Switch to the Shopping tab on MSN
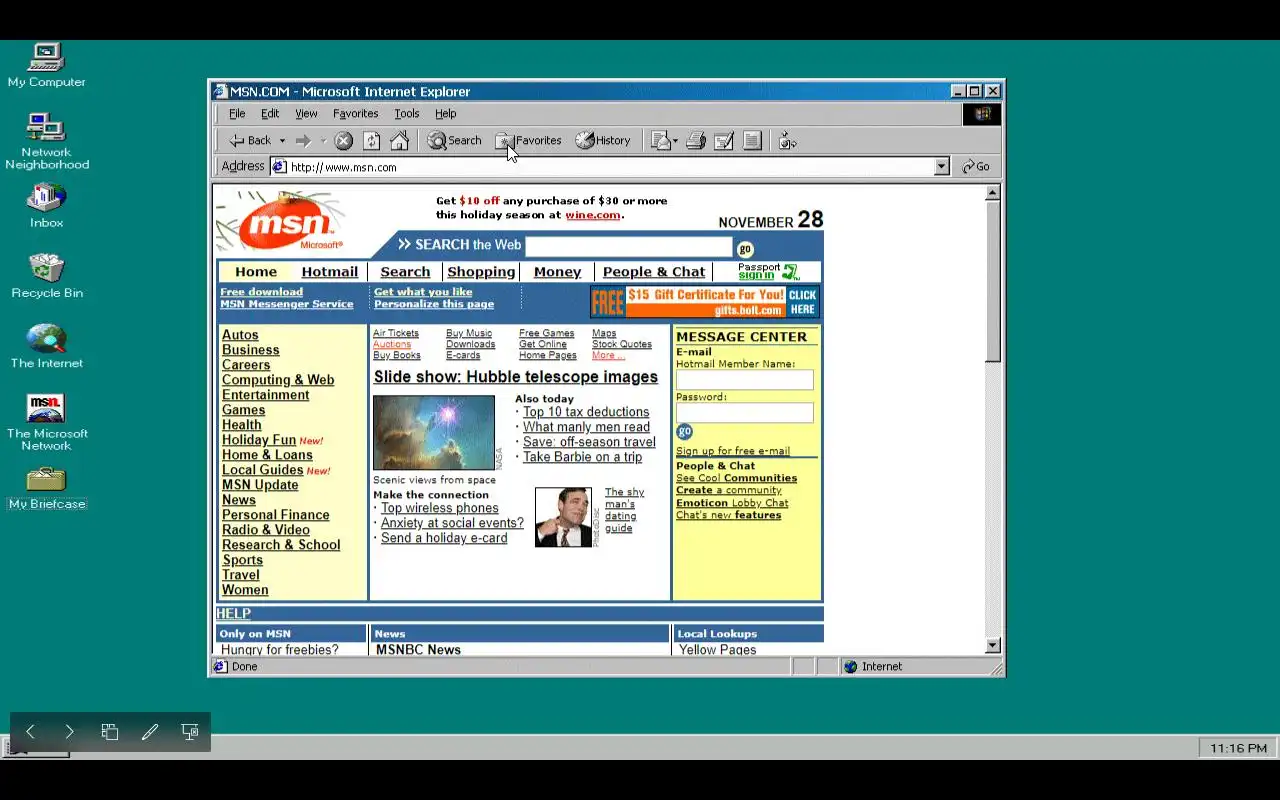1280x800 pixels. click(481, 272)
